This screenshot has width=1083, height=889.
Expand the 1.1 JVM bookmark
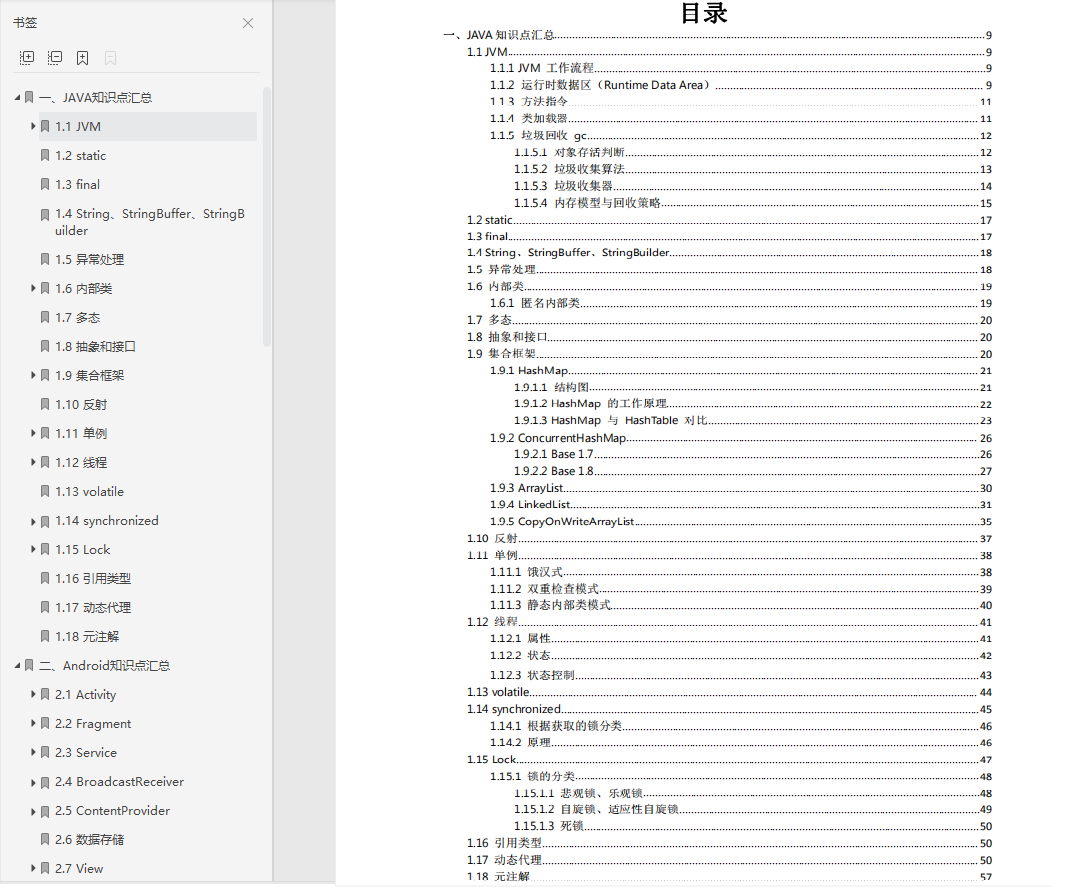(32, 126)
